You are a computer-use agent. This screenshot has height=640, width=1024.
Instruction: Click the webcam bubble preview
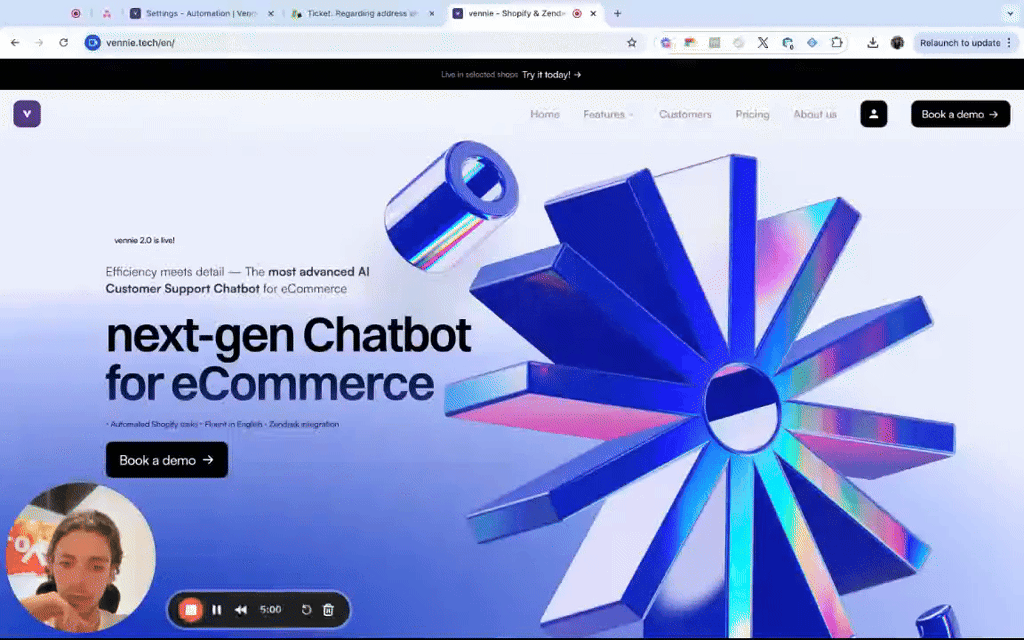(x=80, y=557)
